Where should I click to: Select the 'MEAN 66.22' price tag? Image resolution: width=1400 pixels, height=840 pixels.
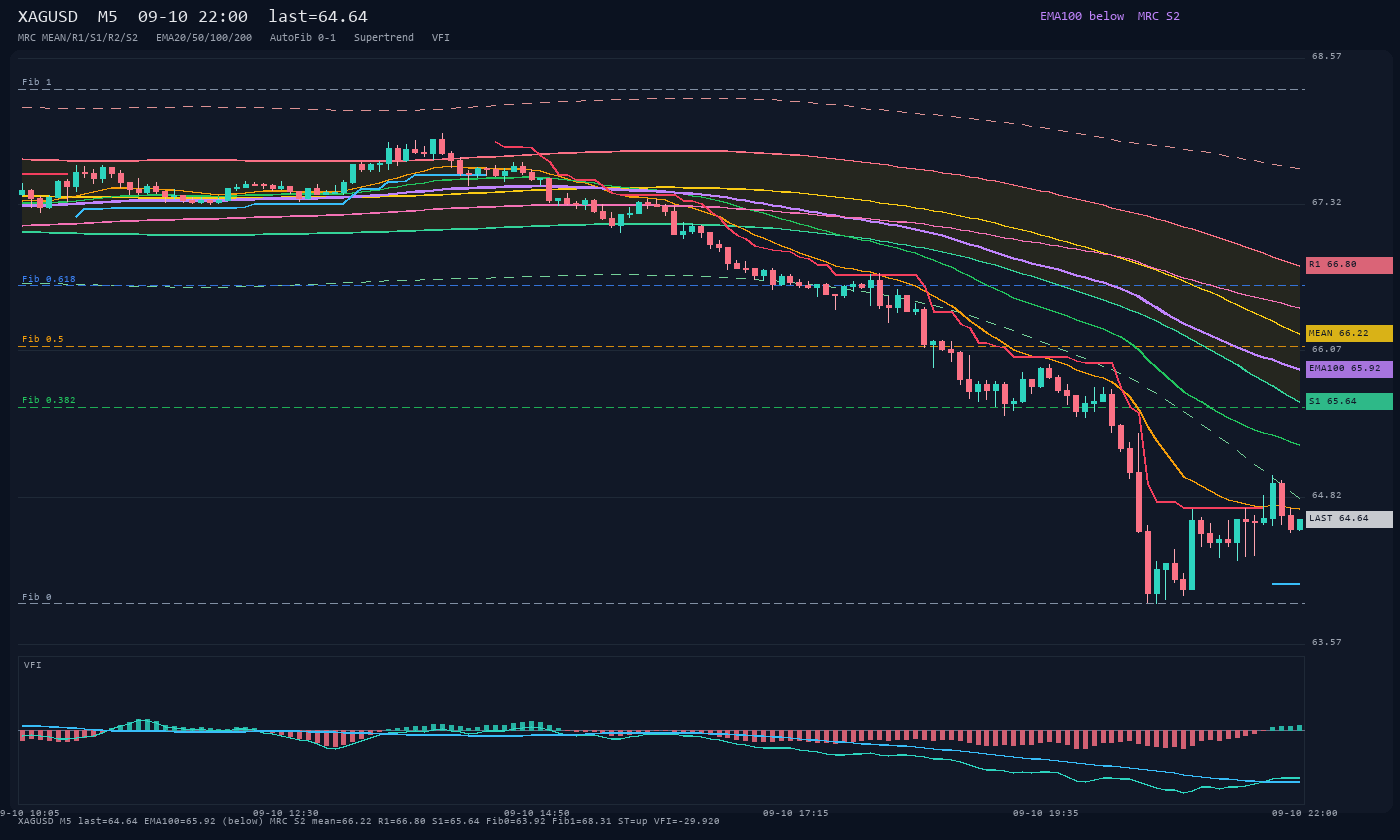pos(1349,333)
